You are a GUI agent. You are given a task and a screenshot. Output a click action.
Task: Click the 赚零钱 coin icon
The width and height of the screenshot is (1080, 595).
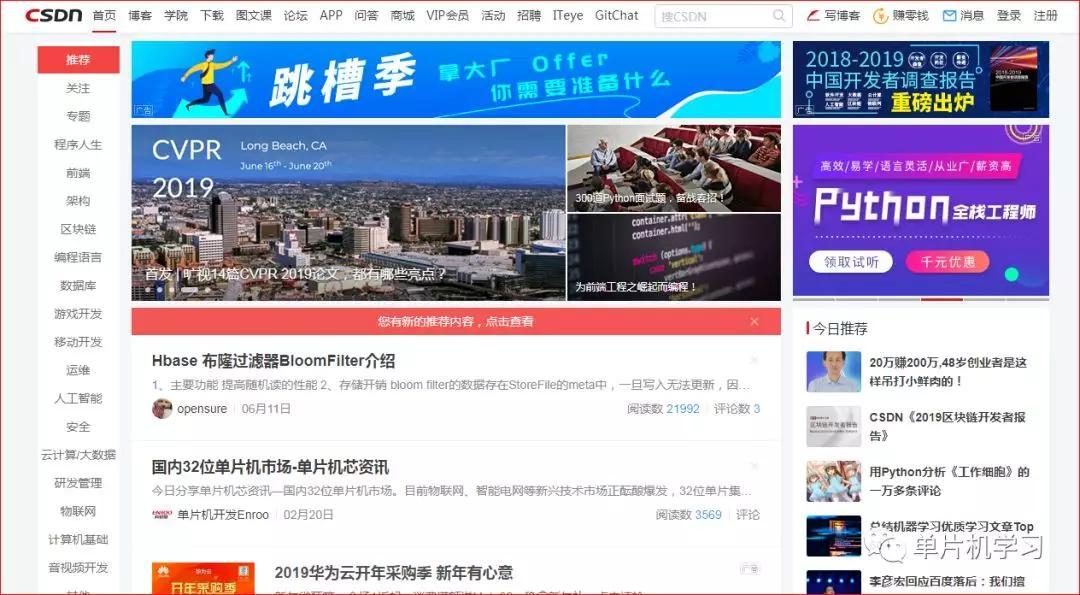coord(880,16)
